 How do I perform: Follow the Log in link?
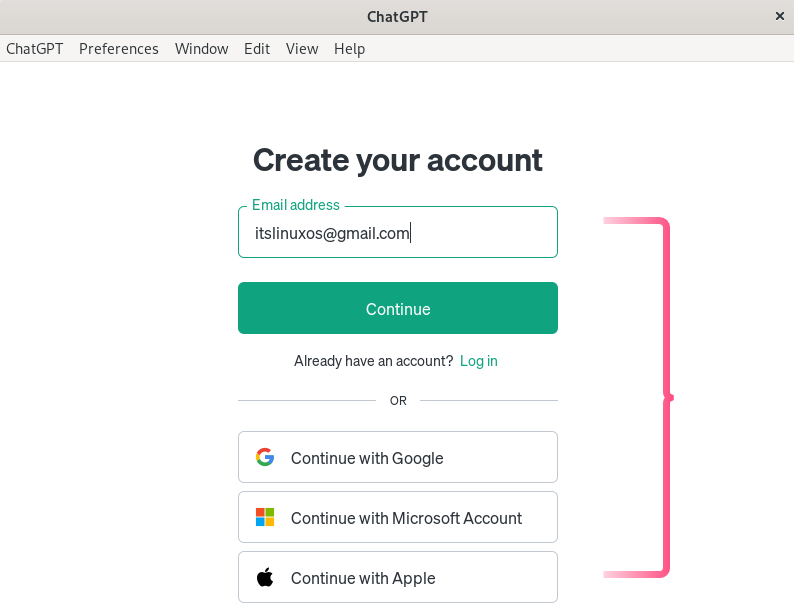click(479, 361)
